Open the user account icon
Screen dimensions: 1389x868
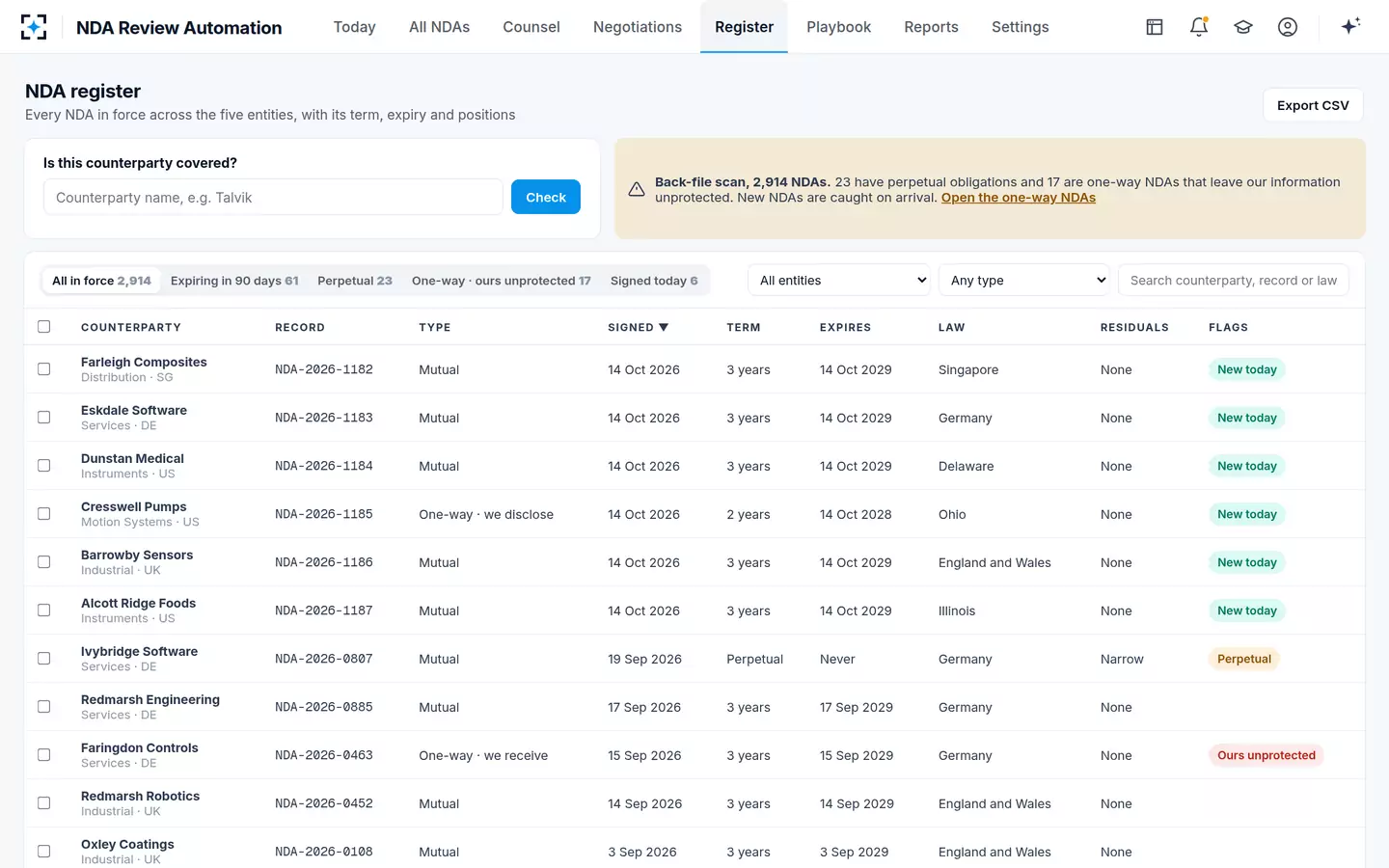point(1288,27)
